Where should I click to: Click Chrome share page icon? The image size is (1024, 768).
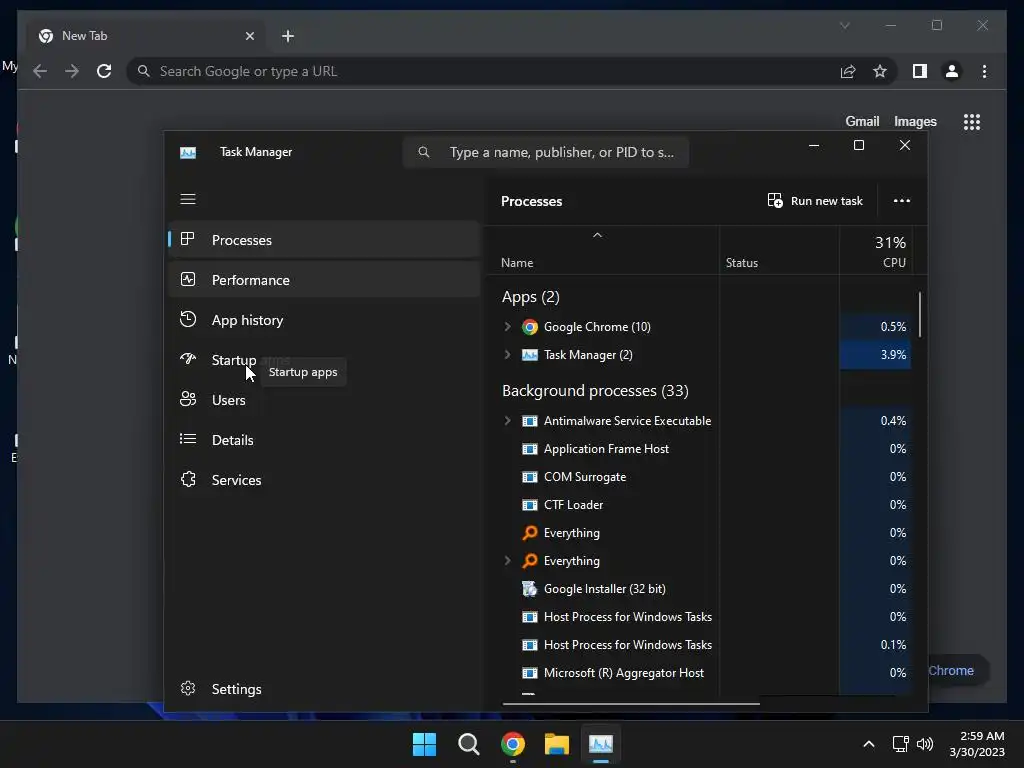[x=848, y=71]
